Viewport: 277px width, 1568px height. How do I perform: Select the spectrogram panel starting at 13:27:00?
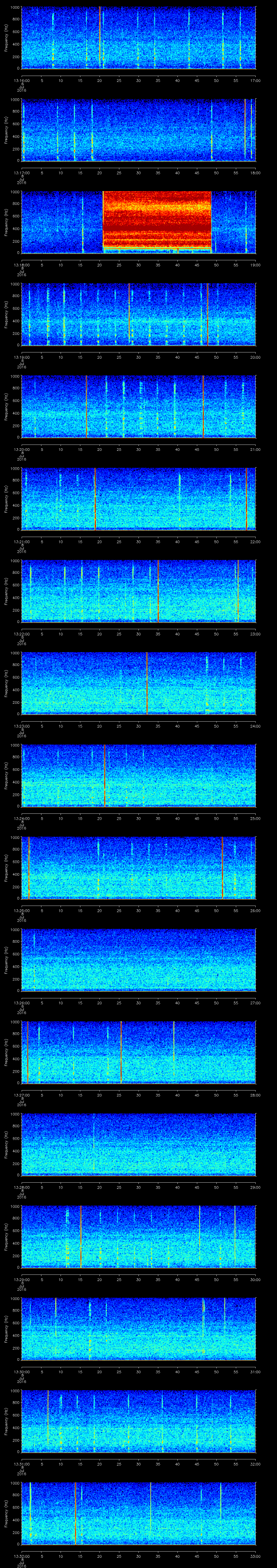coord(139,1052)
